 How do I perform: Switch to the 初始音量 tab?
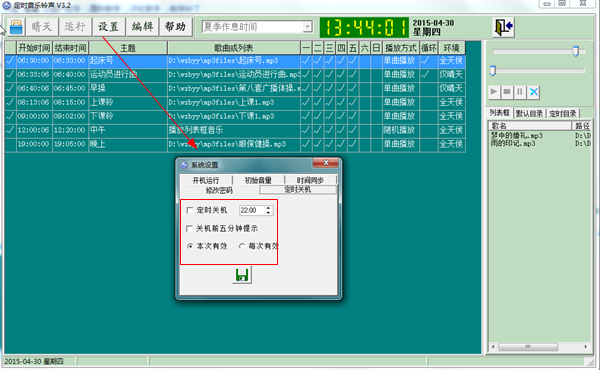coord(258,180)
